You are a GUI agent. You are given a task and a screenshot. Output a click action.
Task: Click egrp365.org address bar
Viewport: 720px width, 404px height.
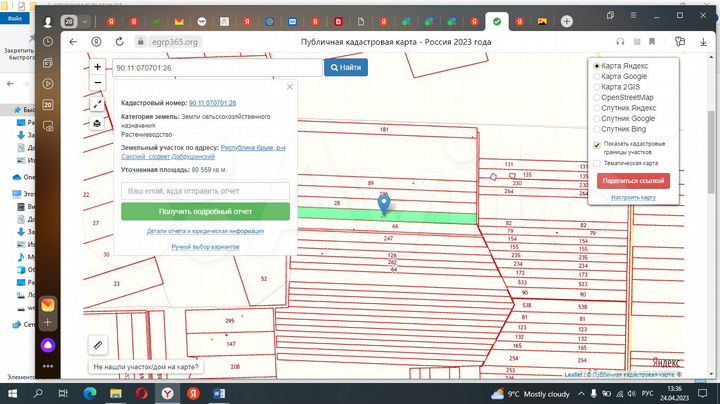(x=175, y=42)
